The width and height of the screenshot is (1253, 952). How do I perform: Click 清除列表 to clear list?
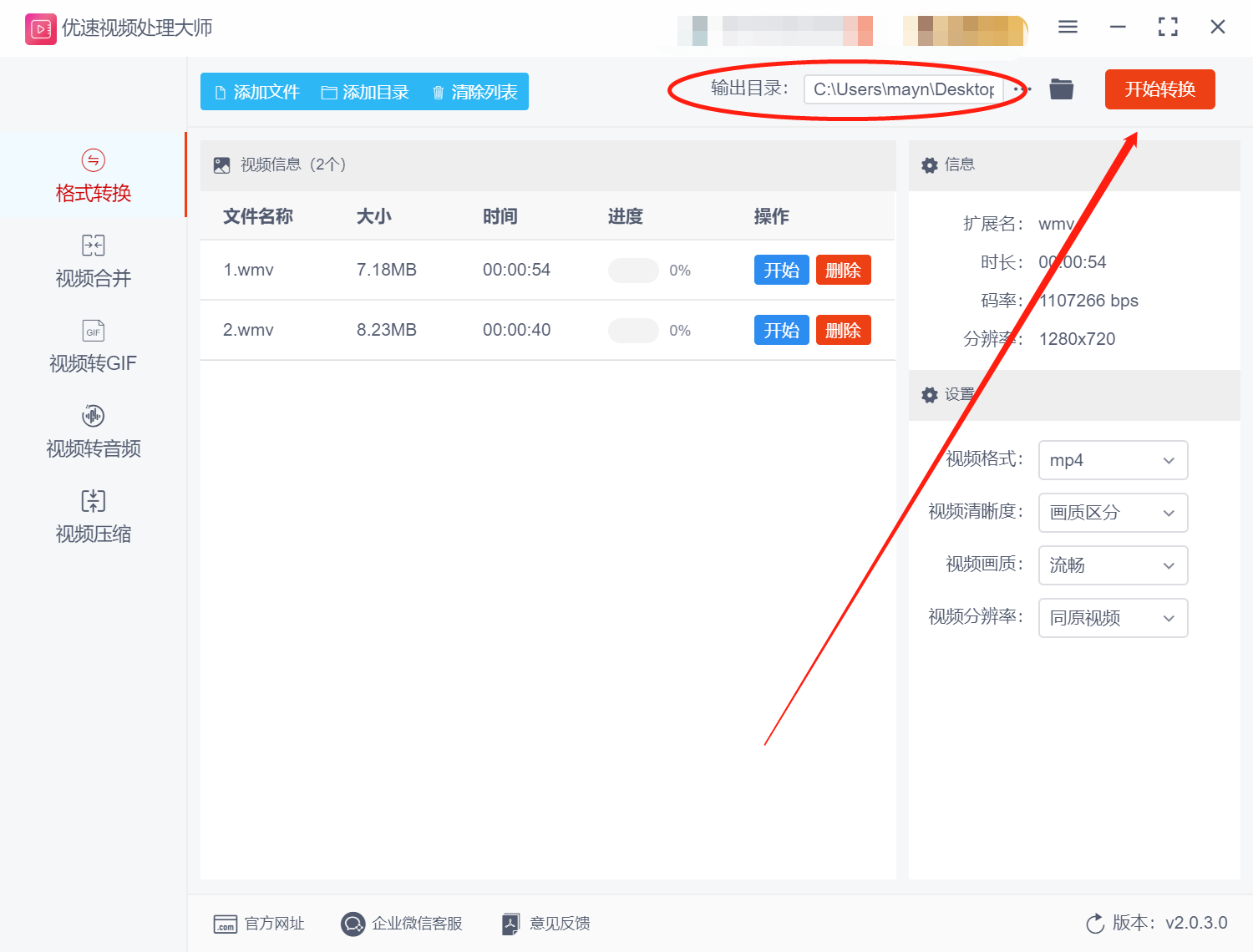474,92
